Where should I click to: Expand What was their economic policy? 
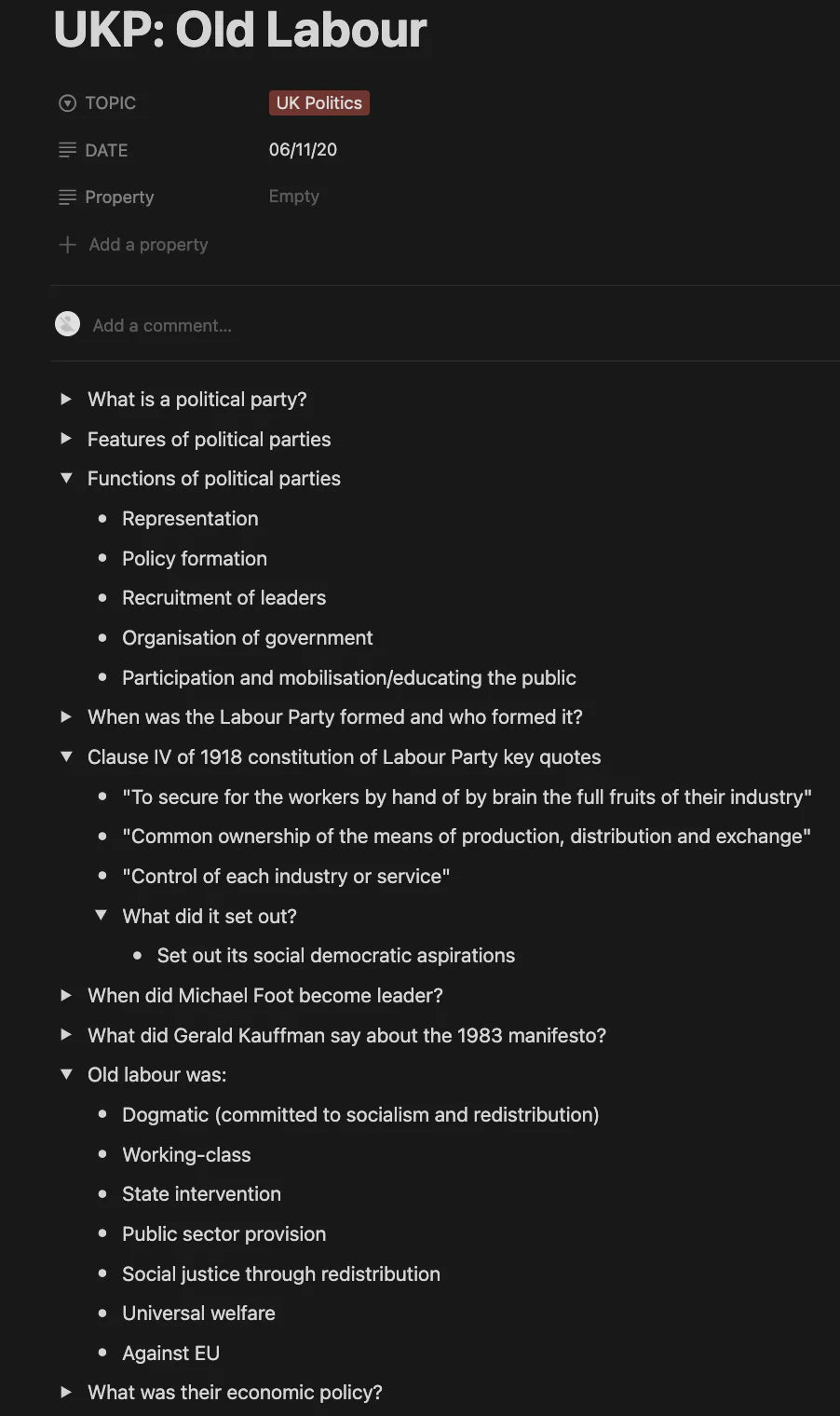click(66, 1392)
